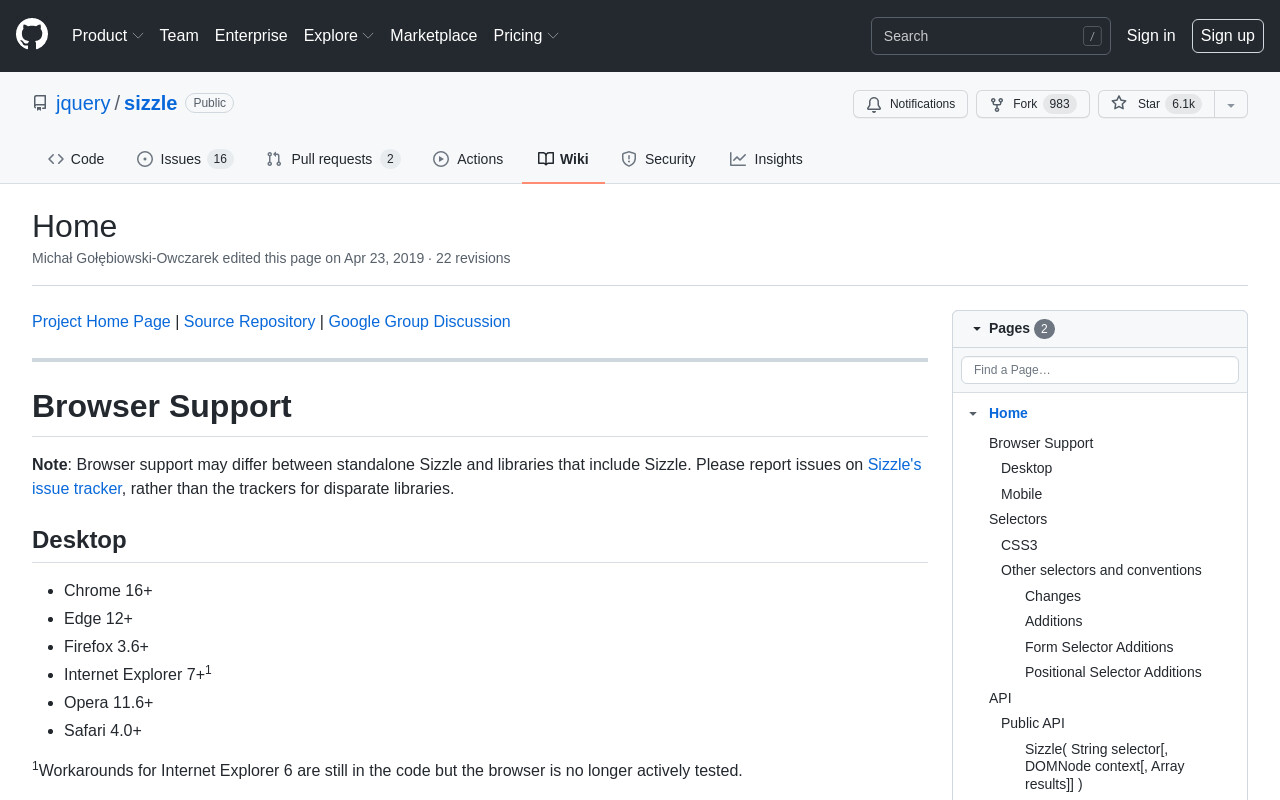1280x800 pixels.
Task: Click the Pull requests branch icon
Action: point(274,159)
